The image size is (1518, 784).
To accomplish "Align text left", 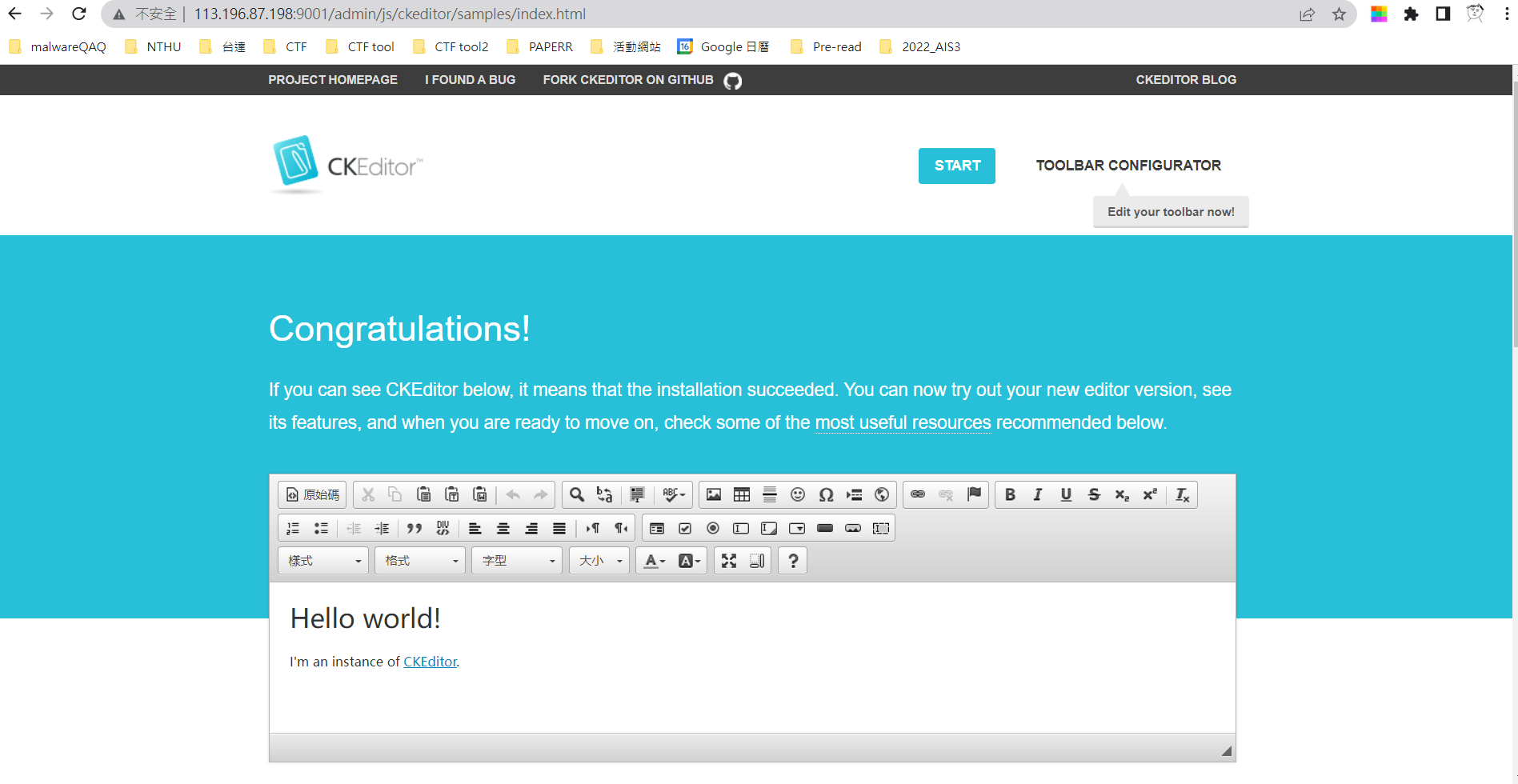I will [475, 529].
